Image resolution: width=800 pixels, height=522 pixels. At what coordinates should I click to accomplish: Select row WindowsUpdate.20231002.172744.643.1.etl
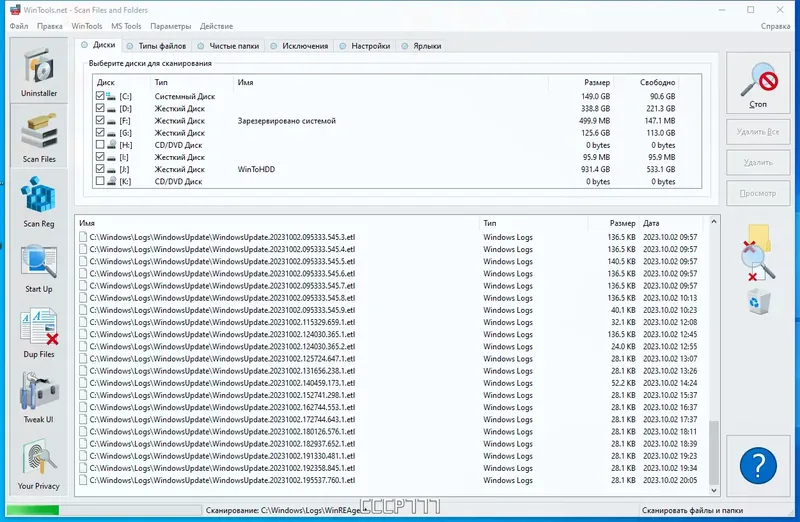[392, 419]
